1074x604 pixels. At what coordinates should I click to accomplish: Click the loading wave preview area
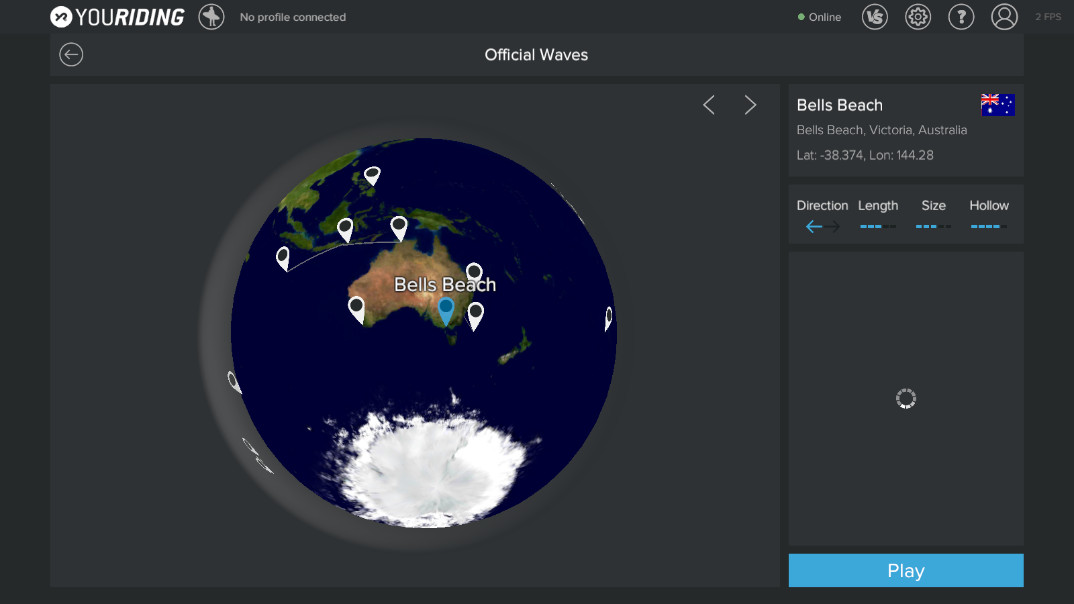(905, 399)
